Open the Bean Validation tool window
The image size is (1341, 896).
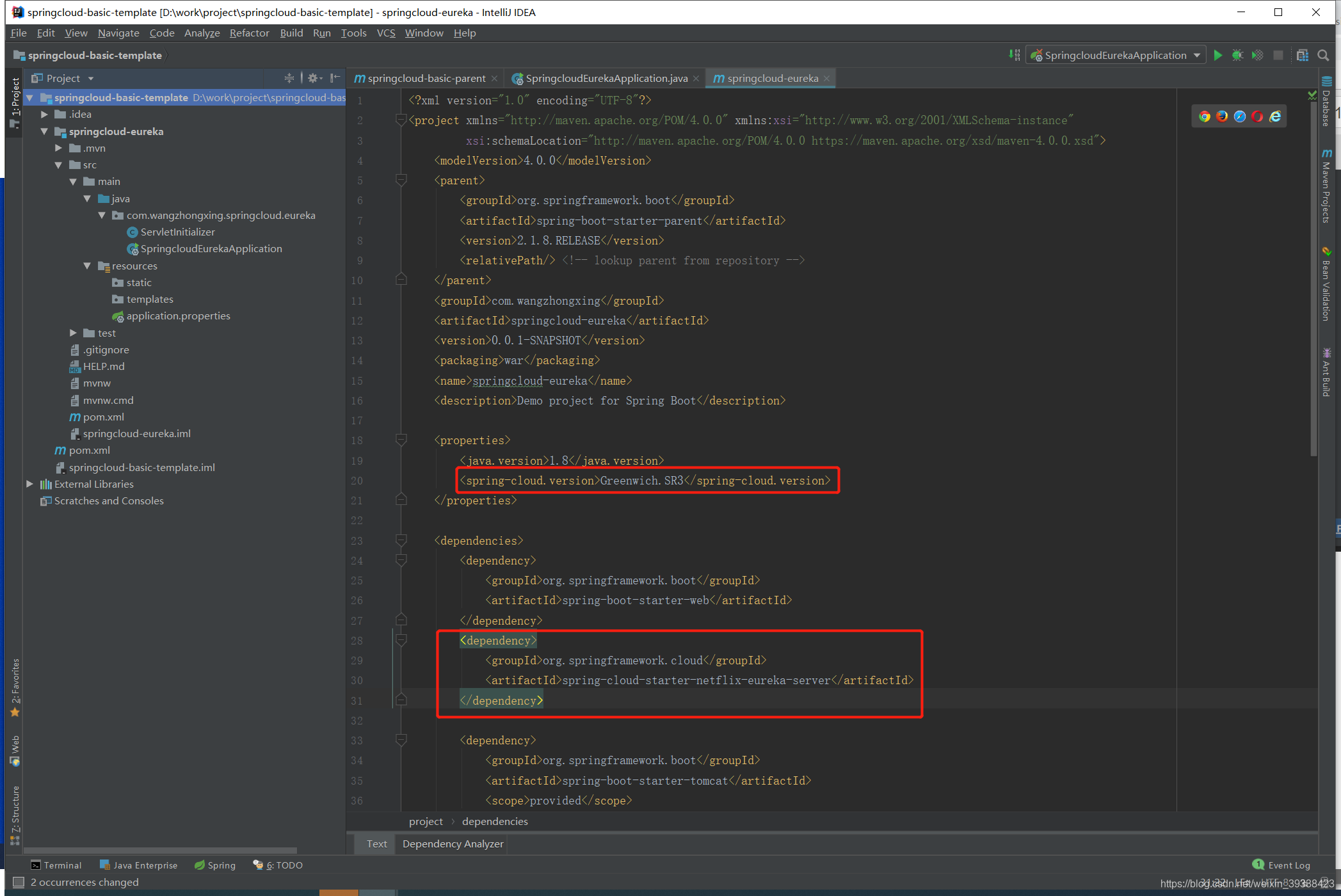click(x=1327, y=284)
